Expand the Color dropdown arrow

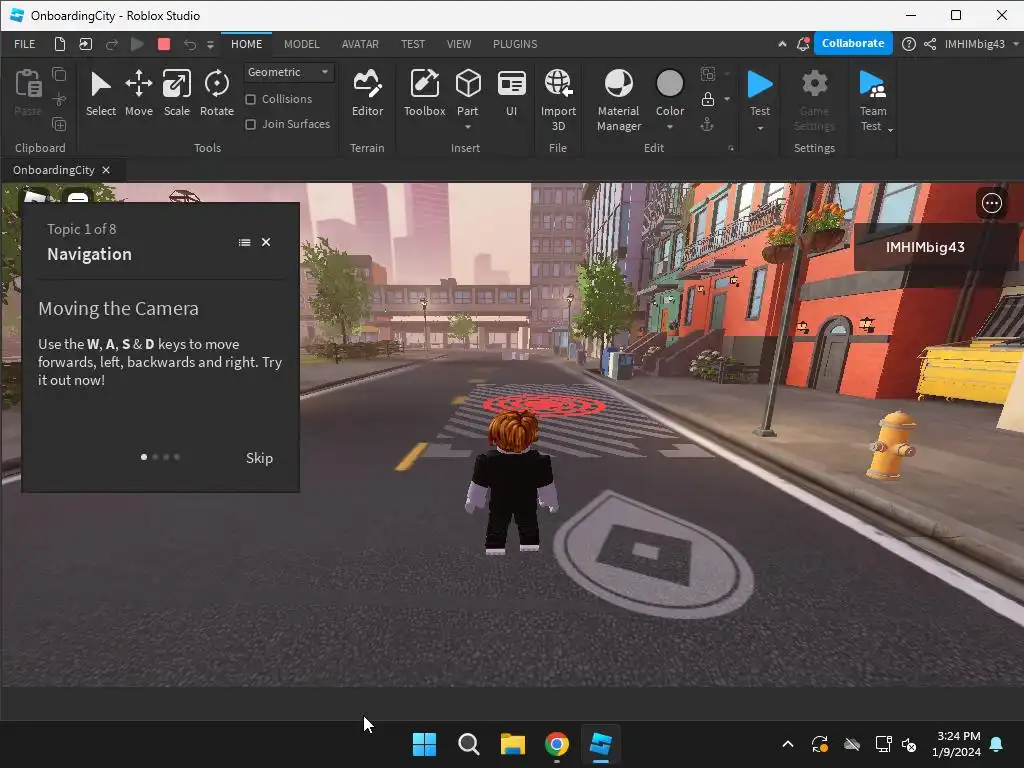click(x=669, y=127)
